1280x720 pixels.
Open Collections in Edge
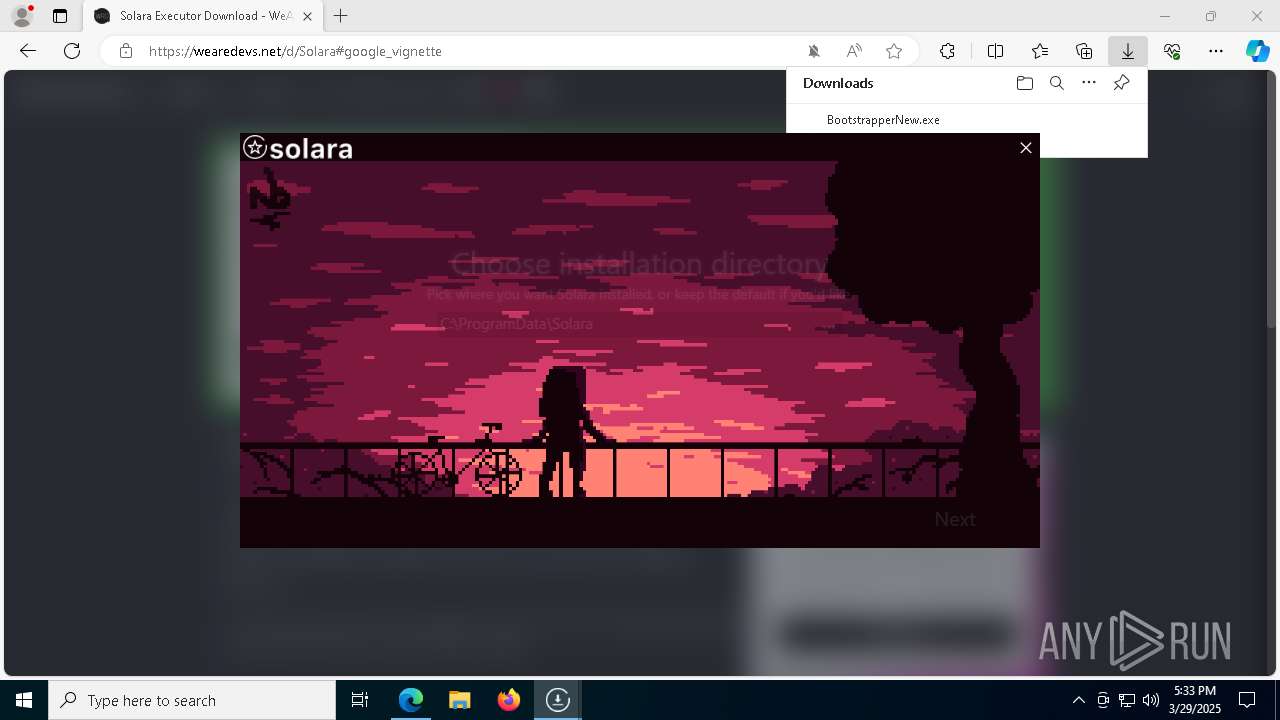point(1084,51)
